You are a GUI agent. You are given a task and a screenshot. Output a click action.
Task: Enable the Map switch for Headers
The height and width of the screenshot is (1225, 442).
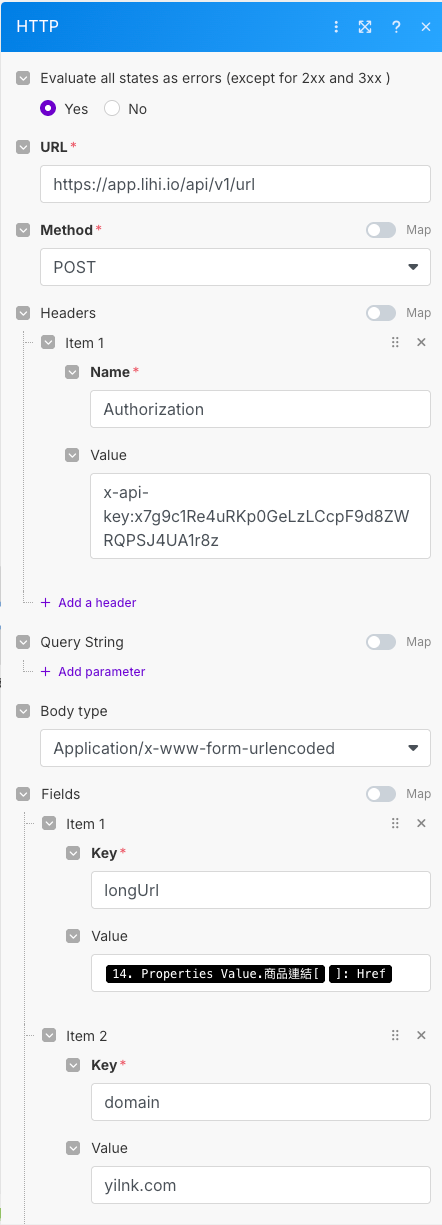381,313
